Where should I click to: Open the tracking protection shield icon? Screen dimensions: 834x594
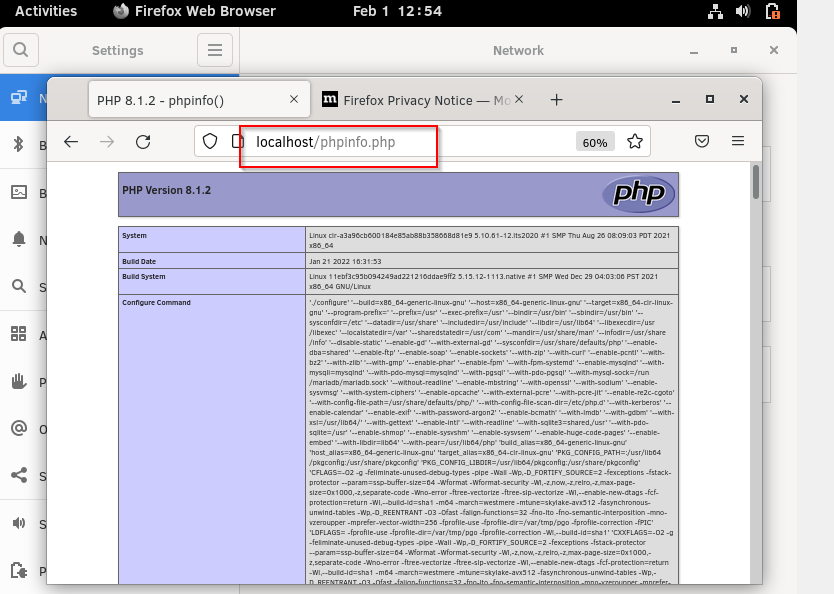point(210,141)
